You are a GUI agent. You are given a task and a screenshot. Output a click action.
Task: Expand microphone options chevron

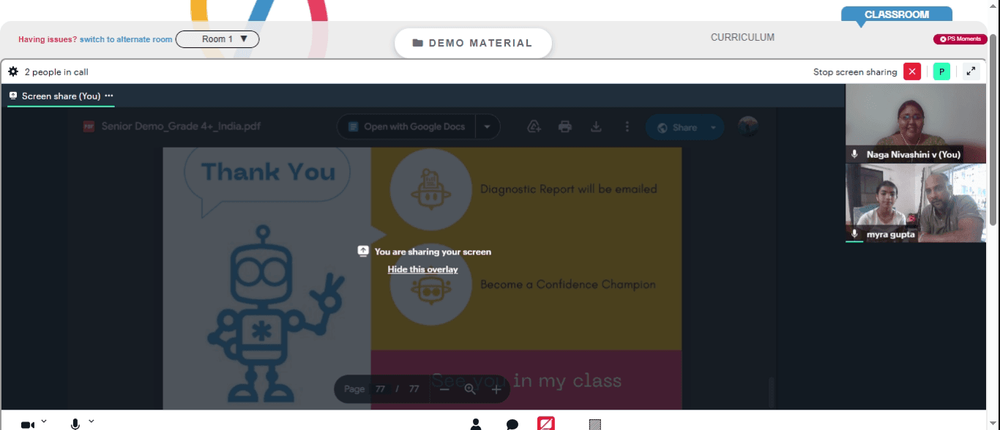click(x=91, y=421)
